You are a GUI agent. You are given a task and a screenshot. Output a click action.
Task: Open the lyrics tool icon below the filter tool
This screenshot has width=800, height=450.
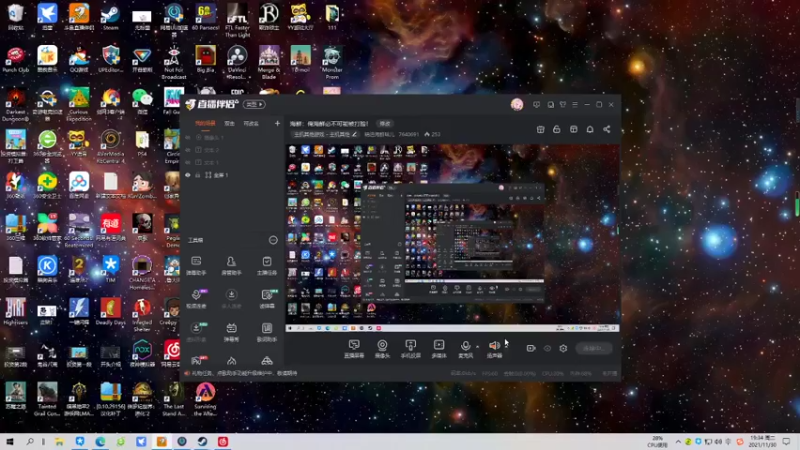click(266, 332)
